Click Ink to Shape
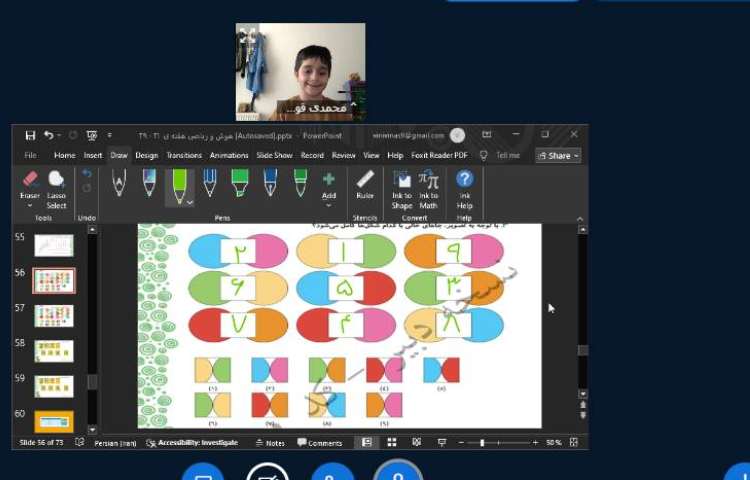The image size is (750, 480). click(402, 189)
